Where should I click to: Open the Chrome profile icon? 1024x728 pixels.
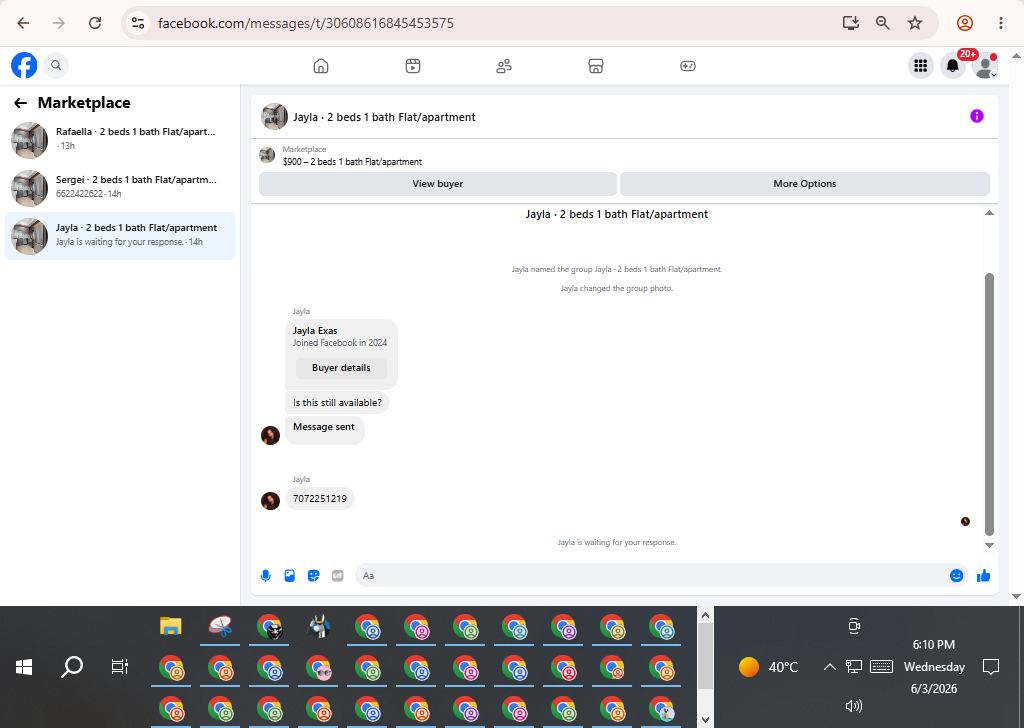pos(965,23)
